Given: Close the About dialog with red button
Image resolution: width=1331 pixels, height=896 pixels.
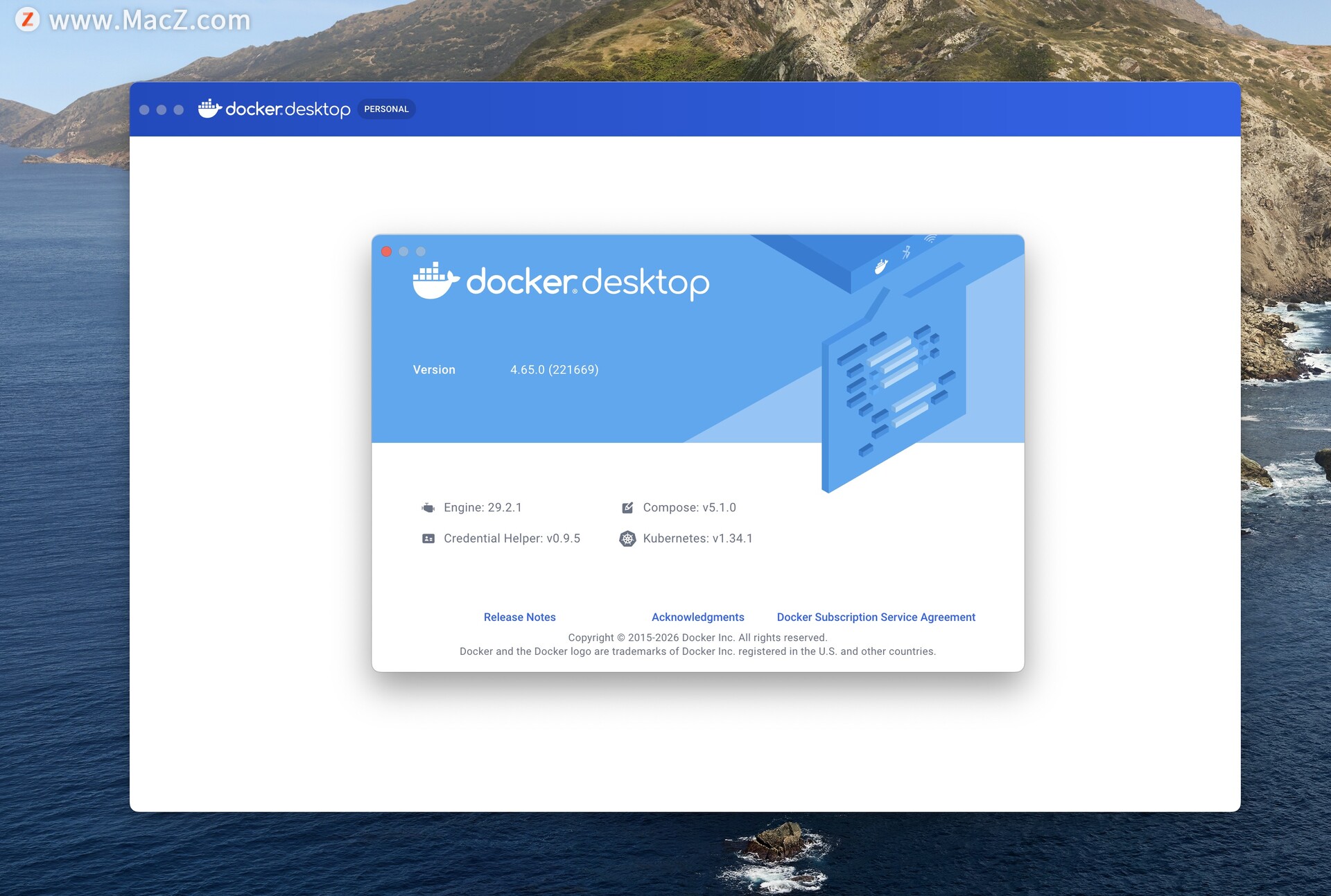Looking at the screenshot, I should tap(387, 252).
